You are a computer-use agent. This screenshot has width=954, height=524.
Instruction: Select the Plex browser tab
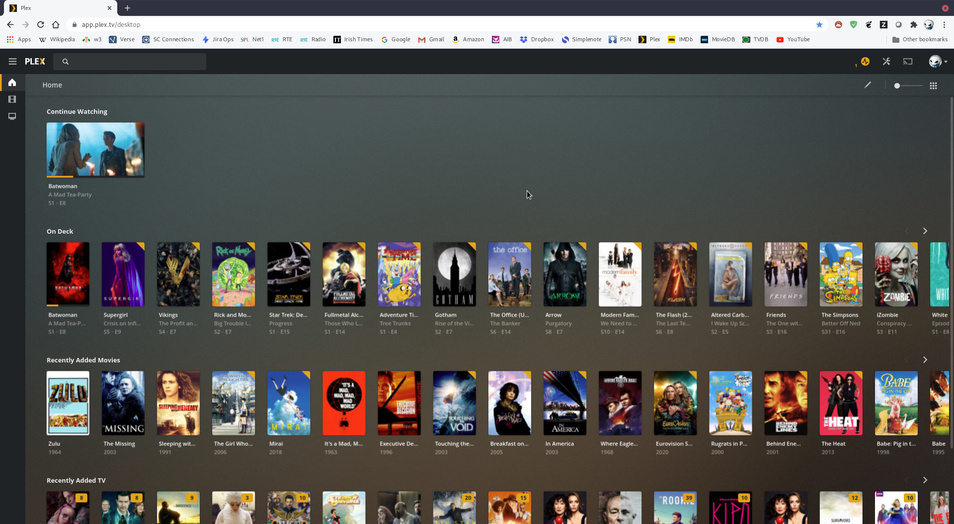coord(58,8)
